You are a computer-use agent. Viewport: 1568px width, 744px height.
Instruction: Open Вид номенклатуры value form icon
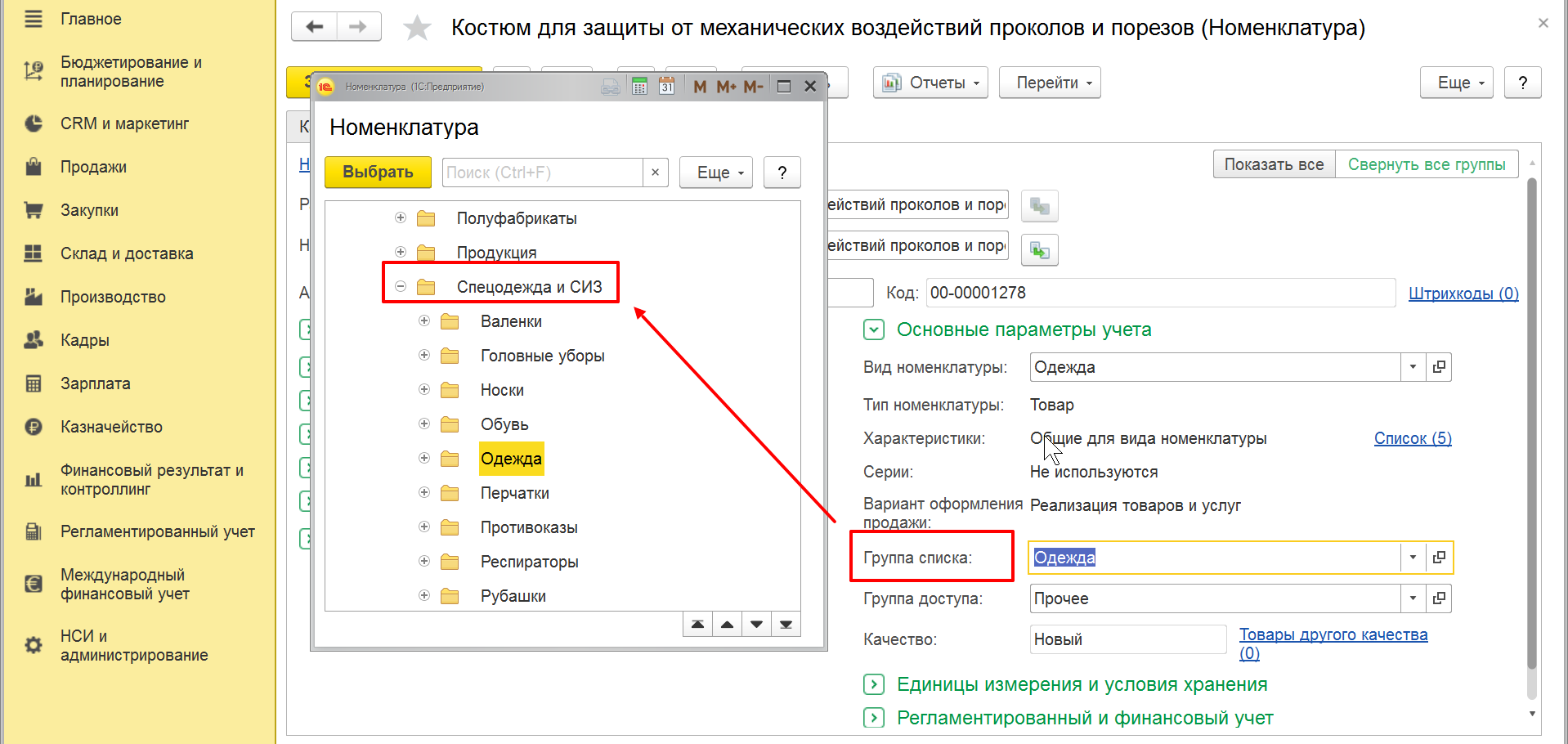point(1439,367)
